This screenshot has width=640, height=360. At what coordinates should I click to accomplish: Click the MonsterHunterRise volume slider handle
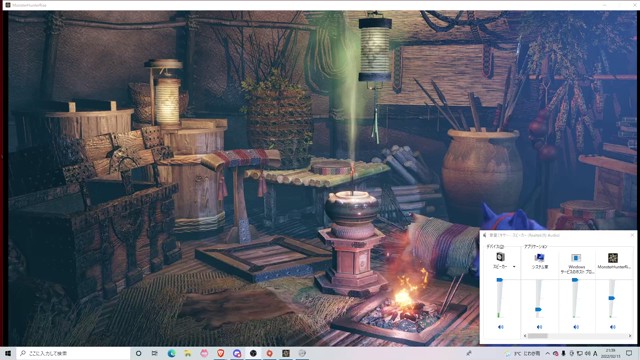pos(611,298)
